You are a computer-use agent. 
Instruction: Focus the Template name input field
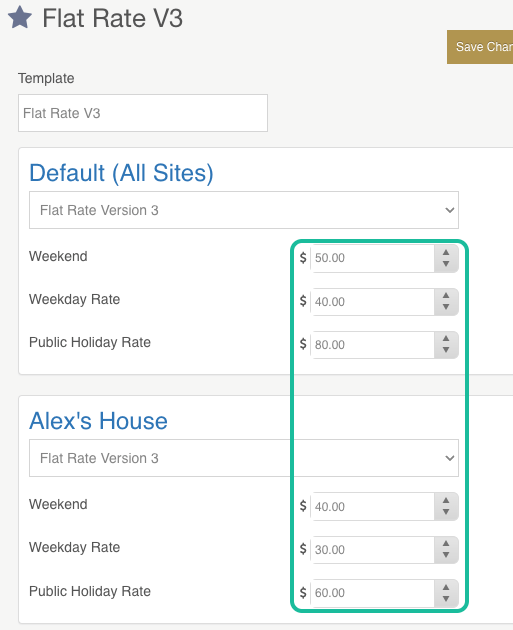pyautogui.click(x=143, y=113)
